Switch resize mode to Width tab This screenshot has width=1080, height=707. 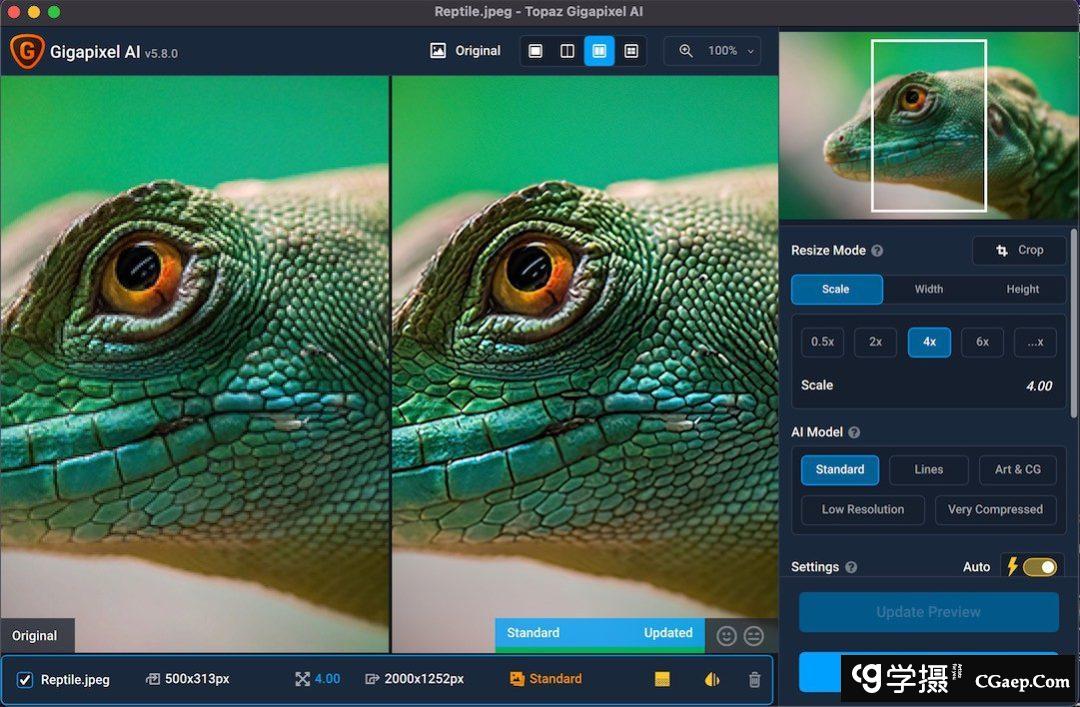928,289
